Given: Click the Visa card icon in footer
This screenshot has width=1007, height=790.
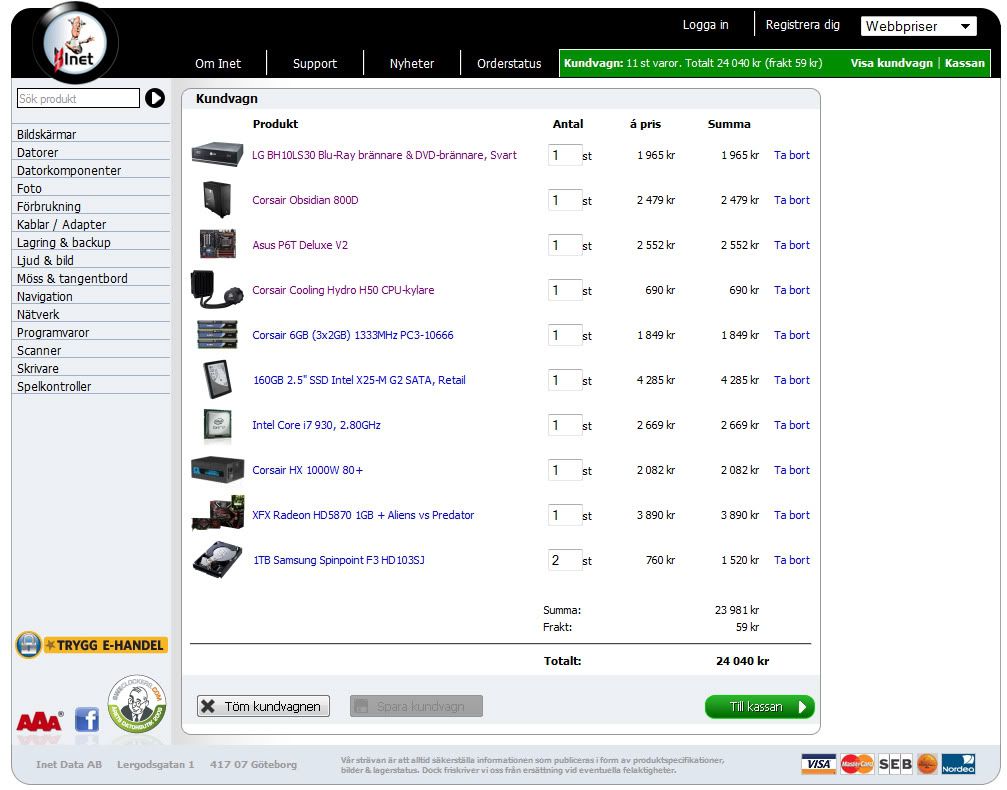Looking at the screenshot, I should [818, 764].
